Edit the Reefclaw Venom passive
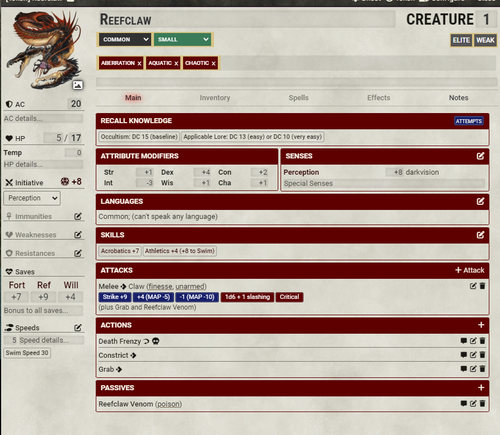Screen dimensions: 500x435 [x=473, y=403]
